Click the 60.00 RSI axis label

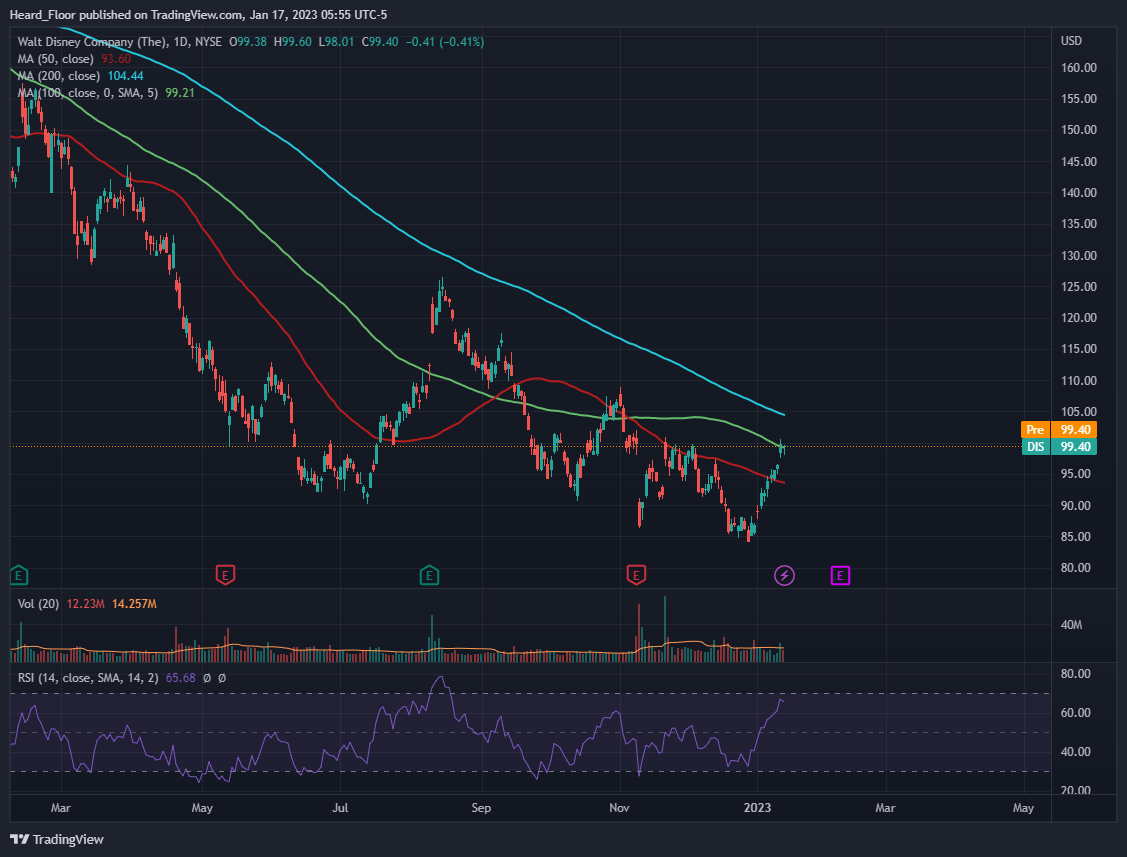tap(1076, 713)
